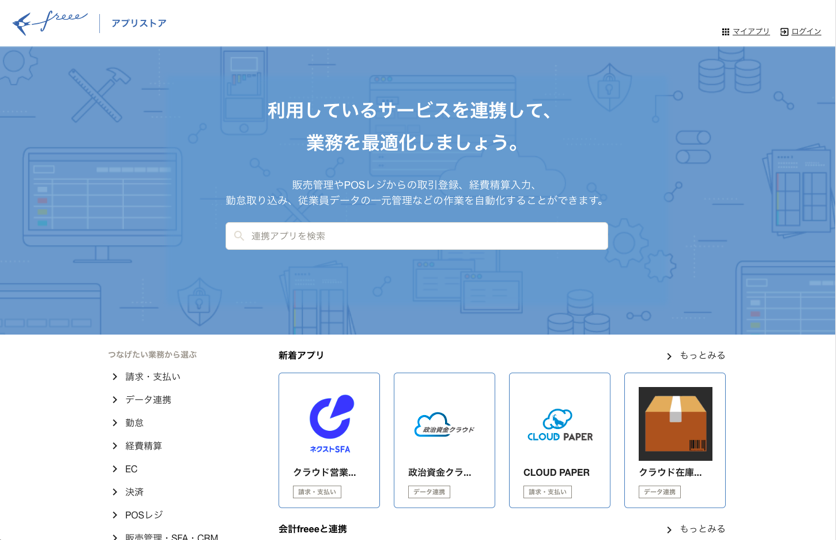The height and width of the screenshot is (540, 836).
Task: Expand the 経費精算 category chevron
Action: [115, 446]
